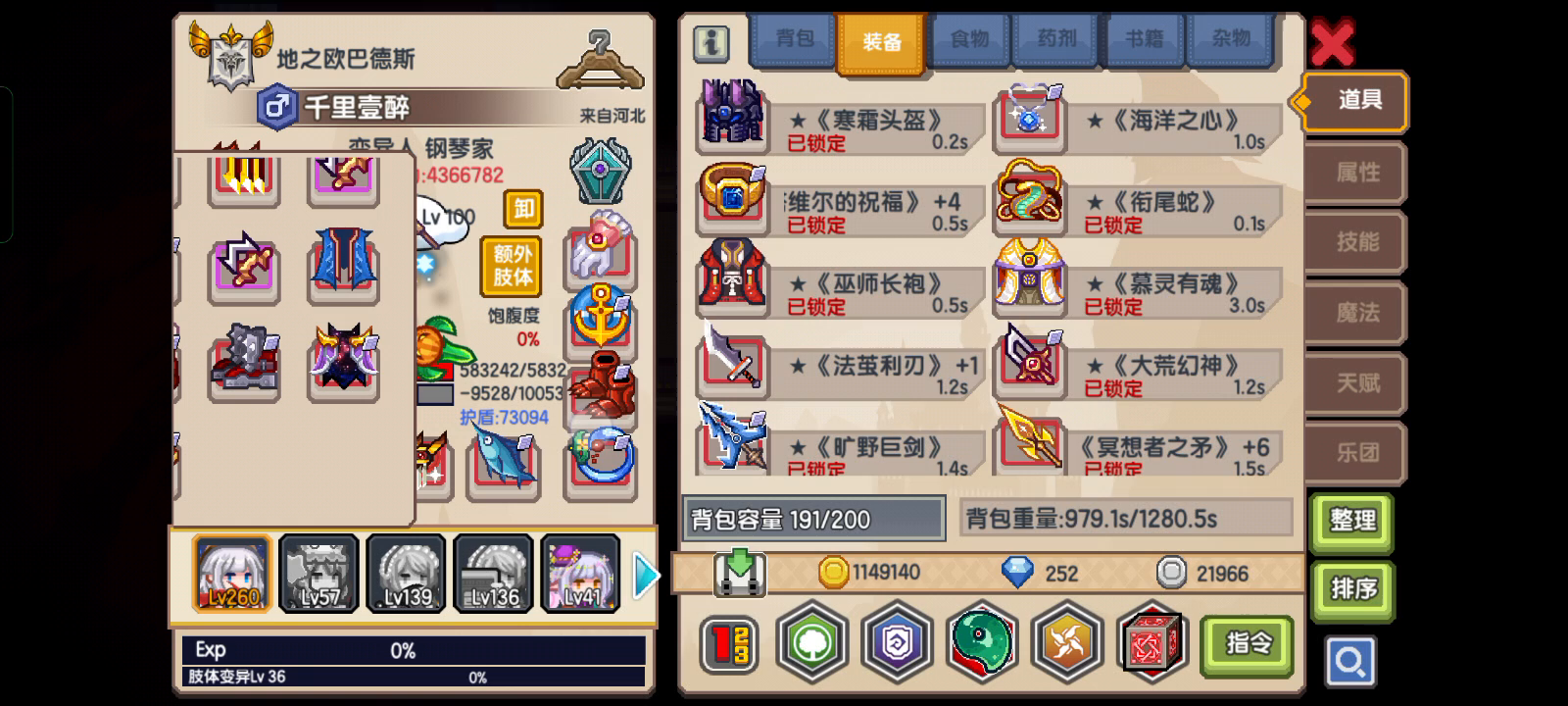This screenshot has height=706, width=1568.
Task: Click the 指令 command button
Action: (x=1248, y=644)
